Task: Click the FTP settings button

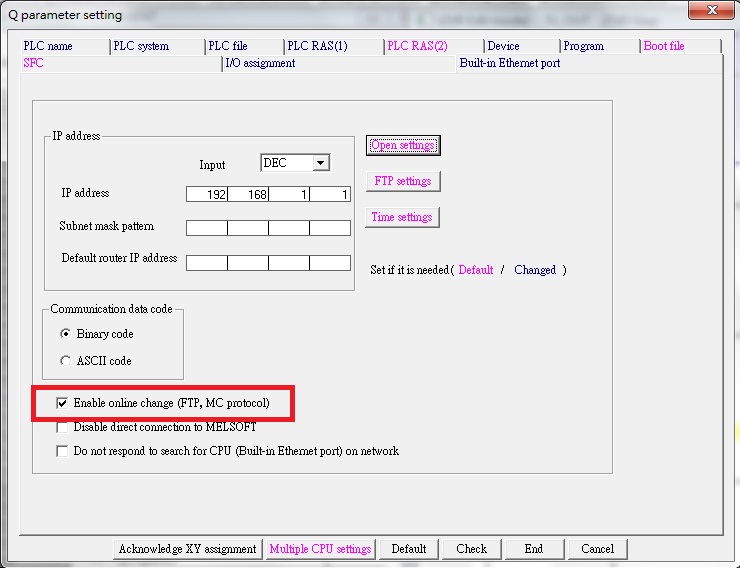Action: pos(402,181)
